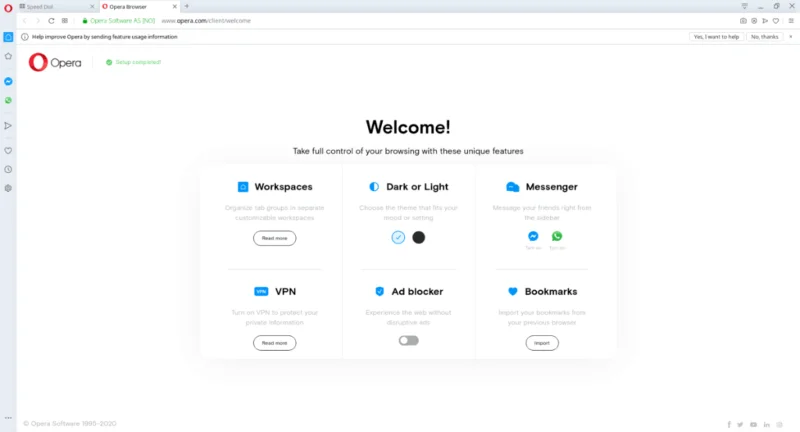Click 'Yes, I want to help' button
The width and height of the screenshot is (800, 432).
click(716, 37)
